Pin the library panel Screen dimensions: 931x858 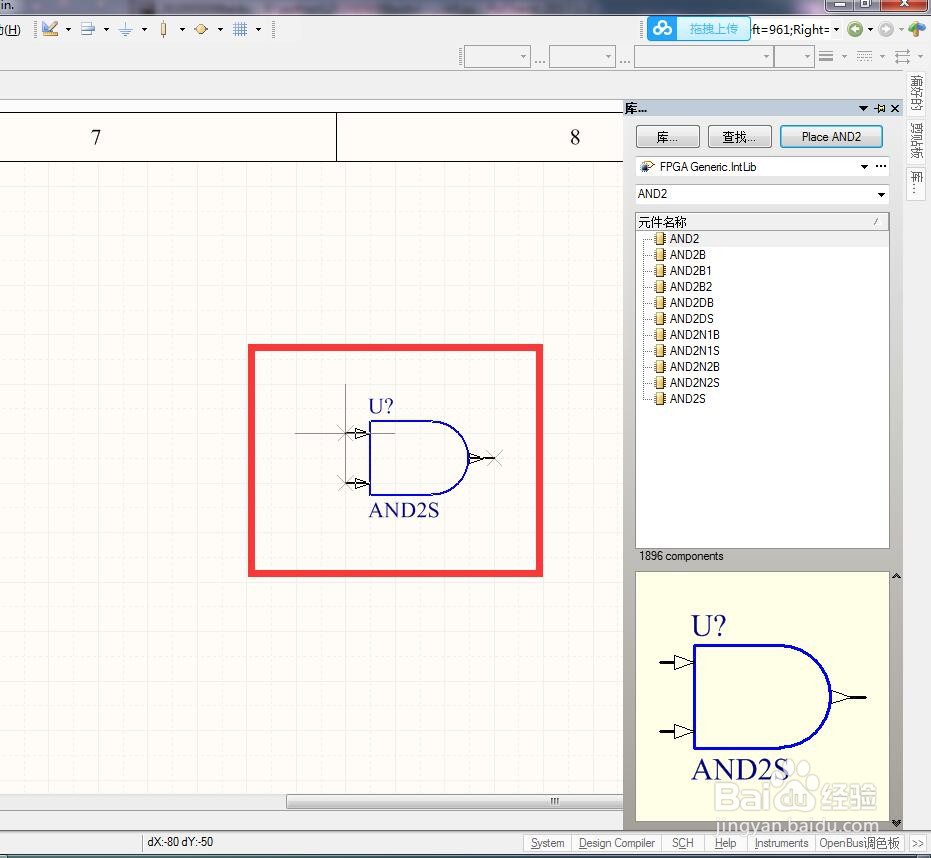(880, 108)
